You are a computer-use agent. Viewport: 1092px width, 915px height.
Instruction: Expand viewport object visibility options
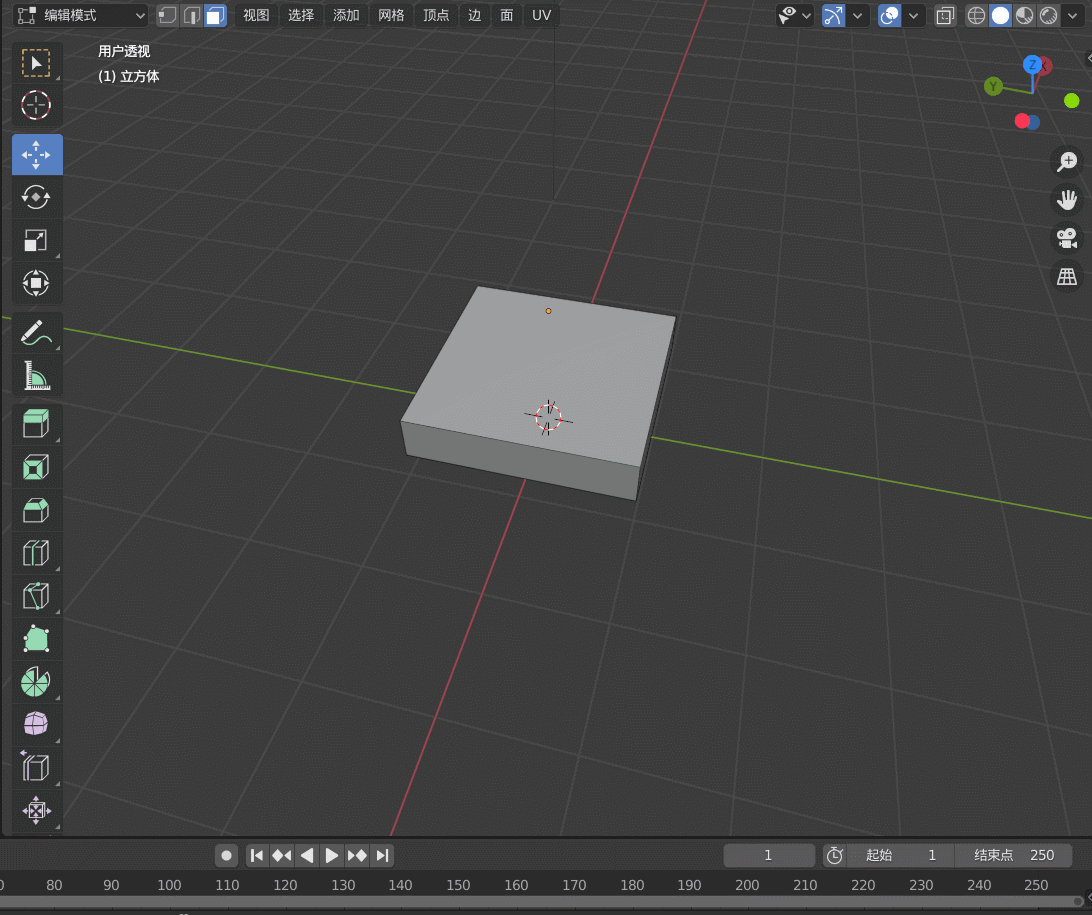[x=795, y=15]
